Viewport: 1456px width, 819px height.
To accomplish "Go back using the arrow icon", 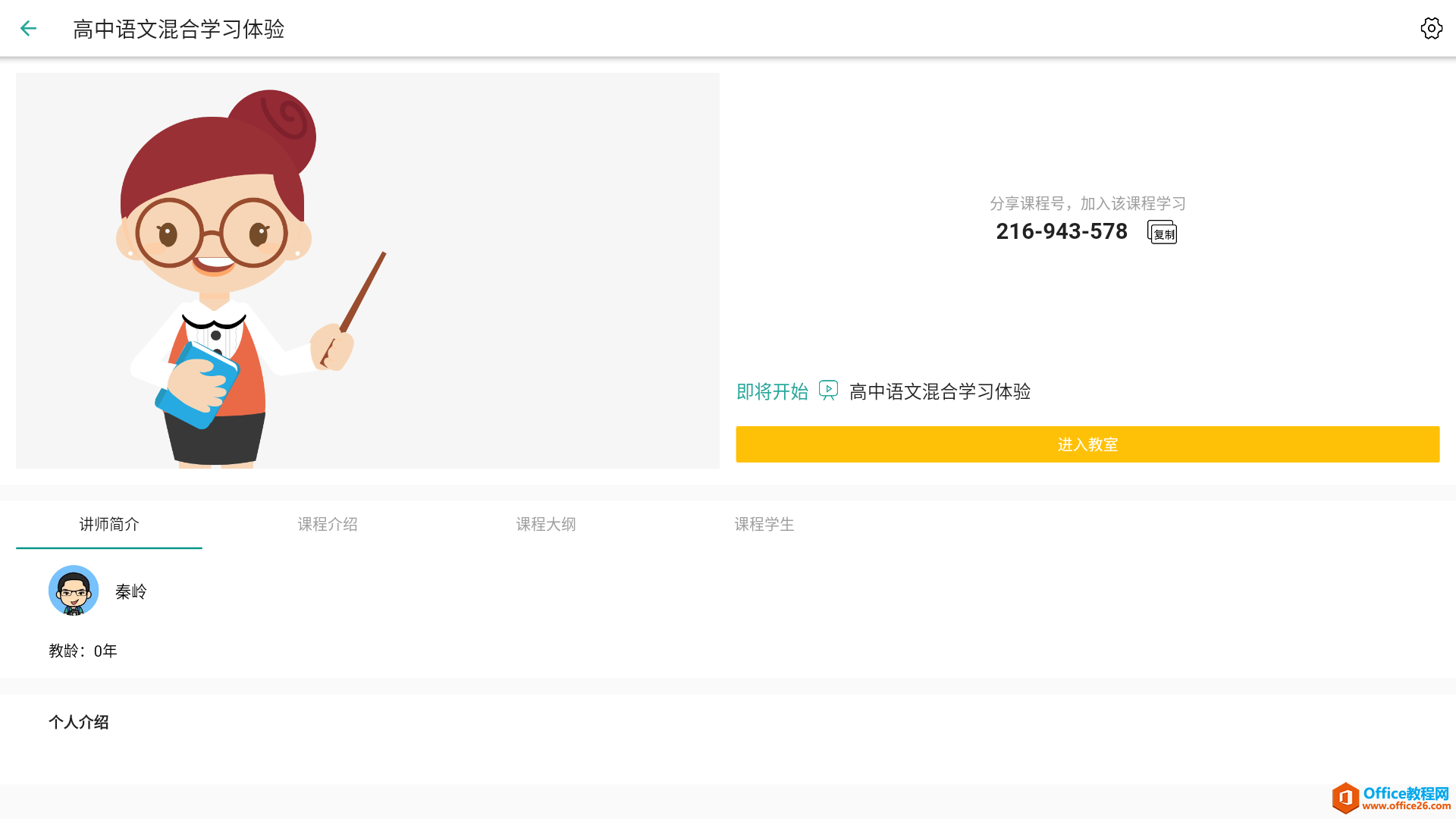I will coord(28,29).
